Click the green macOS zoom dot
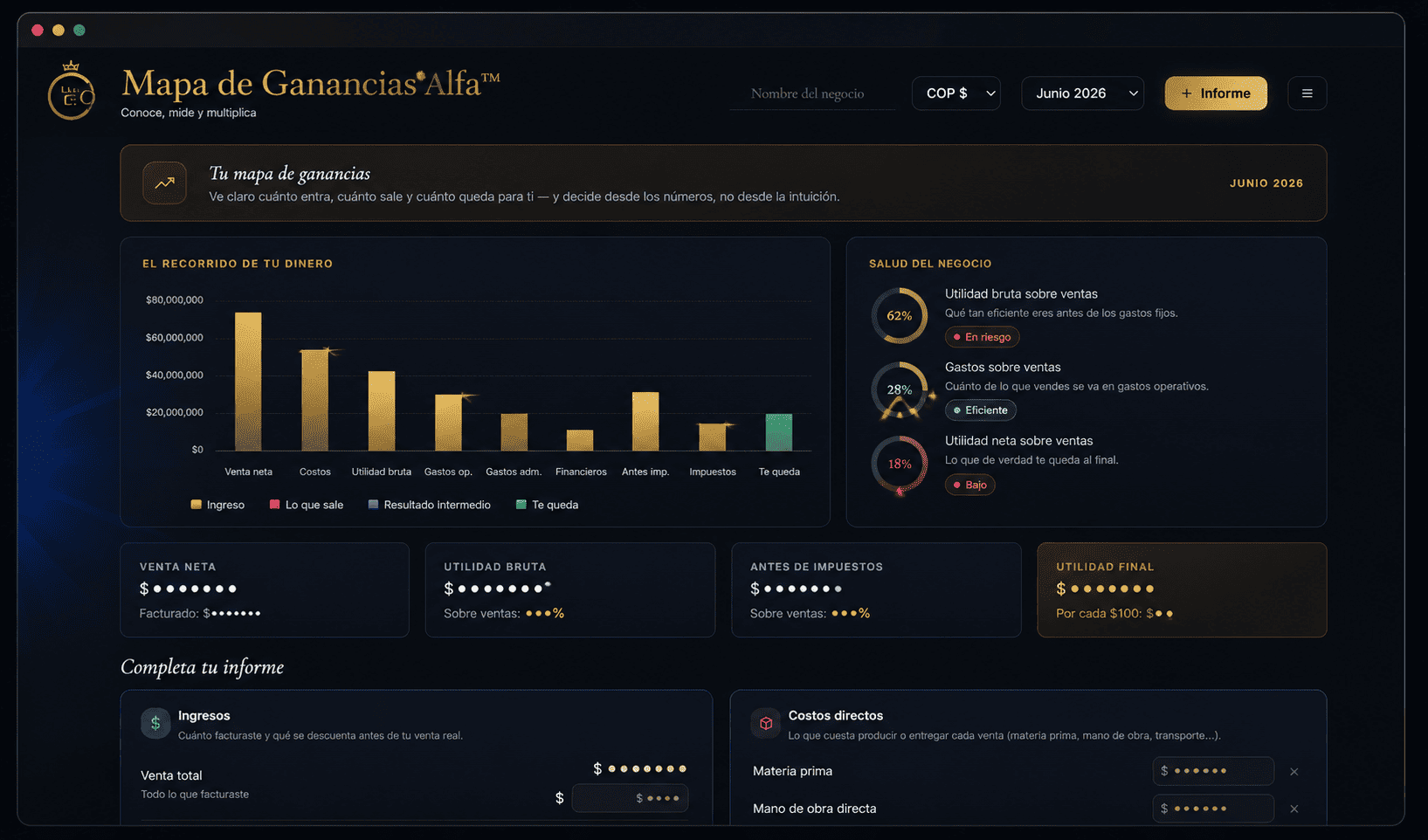The image size is (1428, 840). click(79, 30)
